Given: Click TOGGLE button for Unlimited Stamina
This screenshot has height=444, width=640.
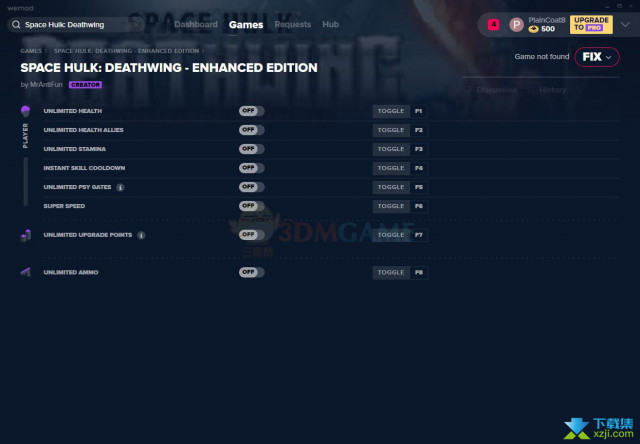Looking at the screenshot, I should (x=391, y=149).
